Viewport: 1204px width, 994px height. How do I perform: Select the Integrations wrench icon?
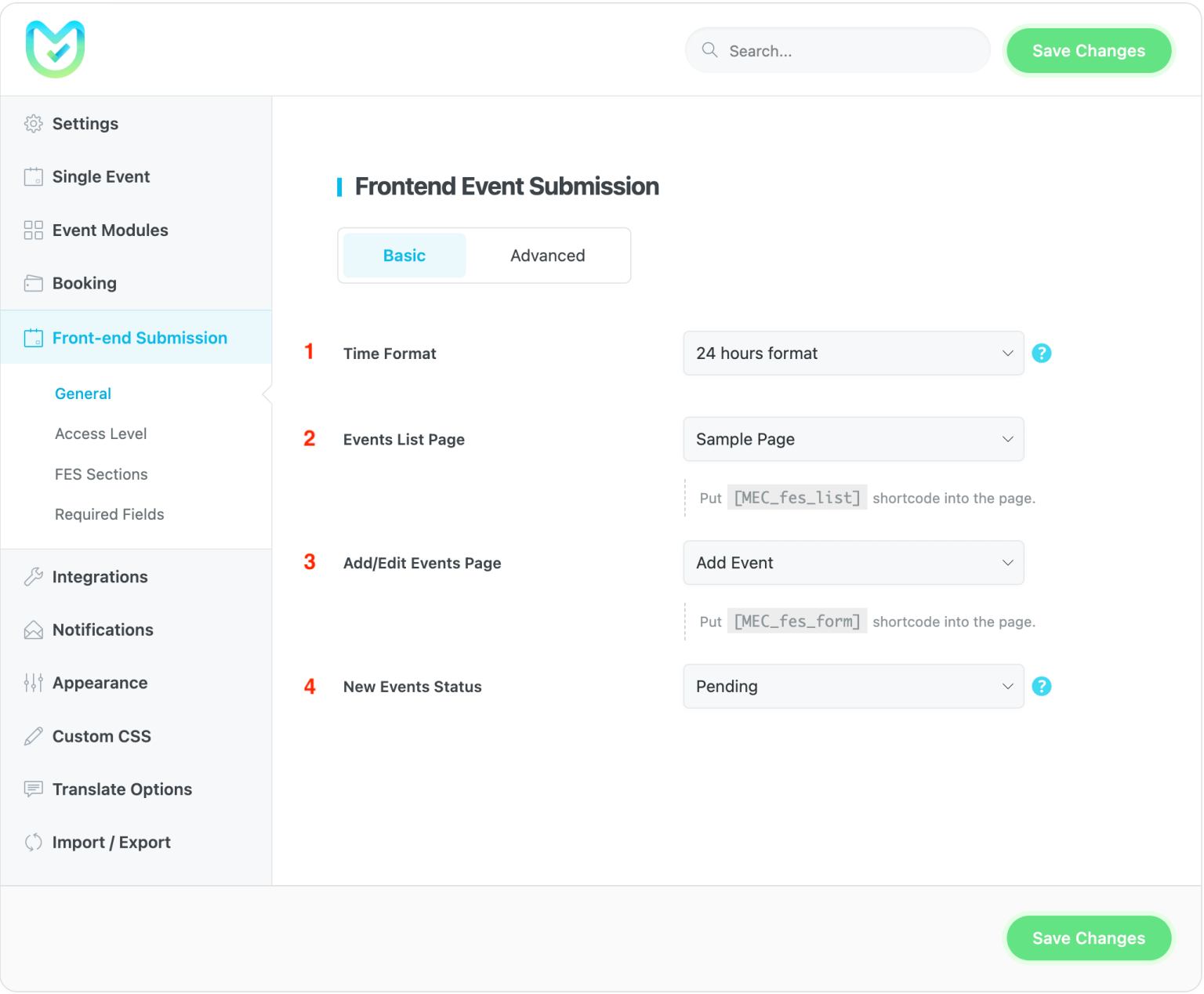tap(33, 576)
